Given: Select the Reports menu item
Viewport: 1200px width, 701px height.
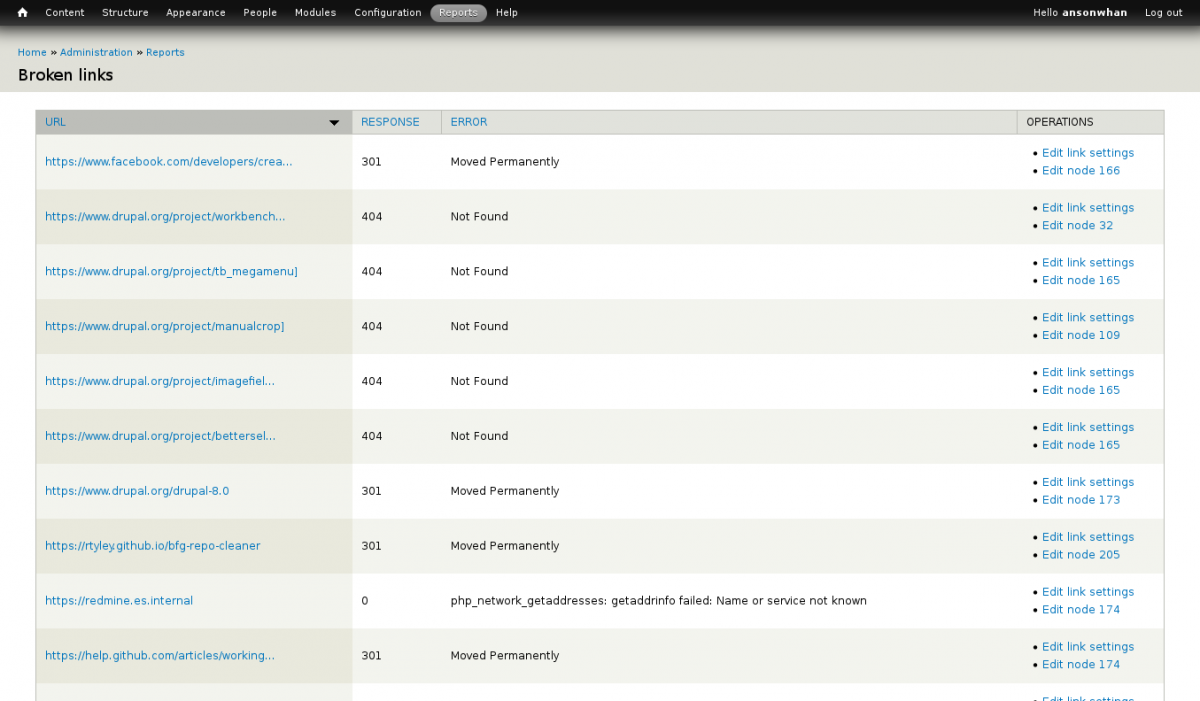Looking at the screenshot, I should [x=458, y=13].
